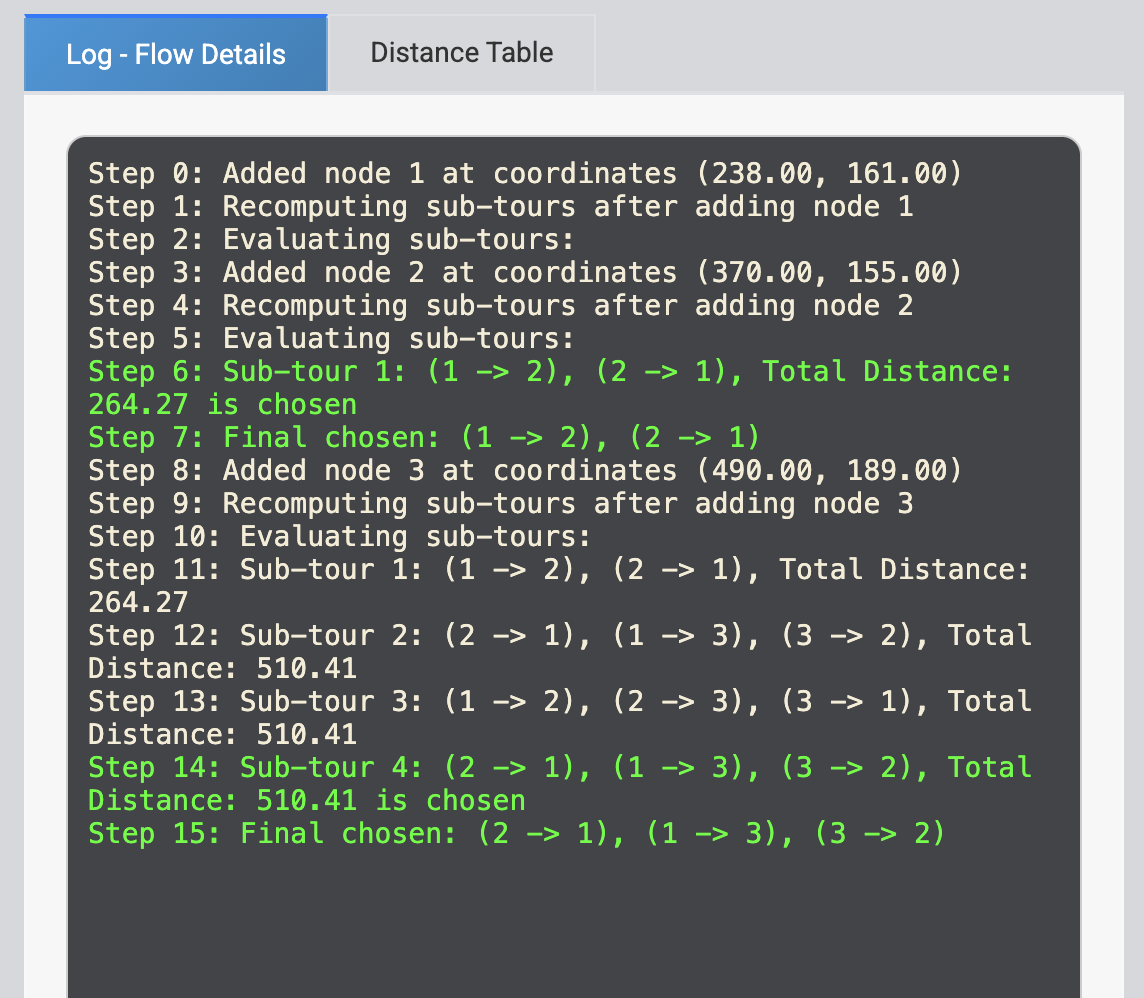Open the Distance Table tab

[462, 53]
